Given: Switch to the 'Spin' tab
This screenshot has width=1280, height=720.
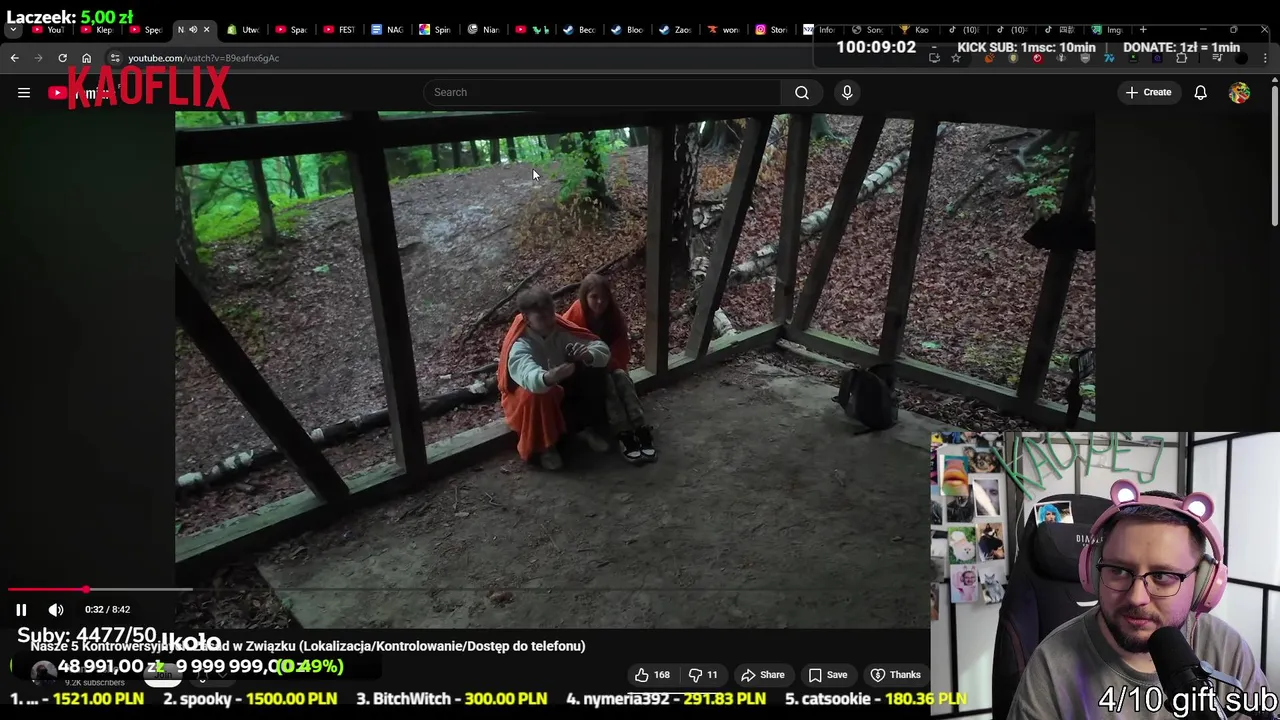Looking at the screenshot, I should pyautogui.click(x=435, y=30).
